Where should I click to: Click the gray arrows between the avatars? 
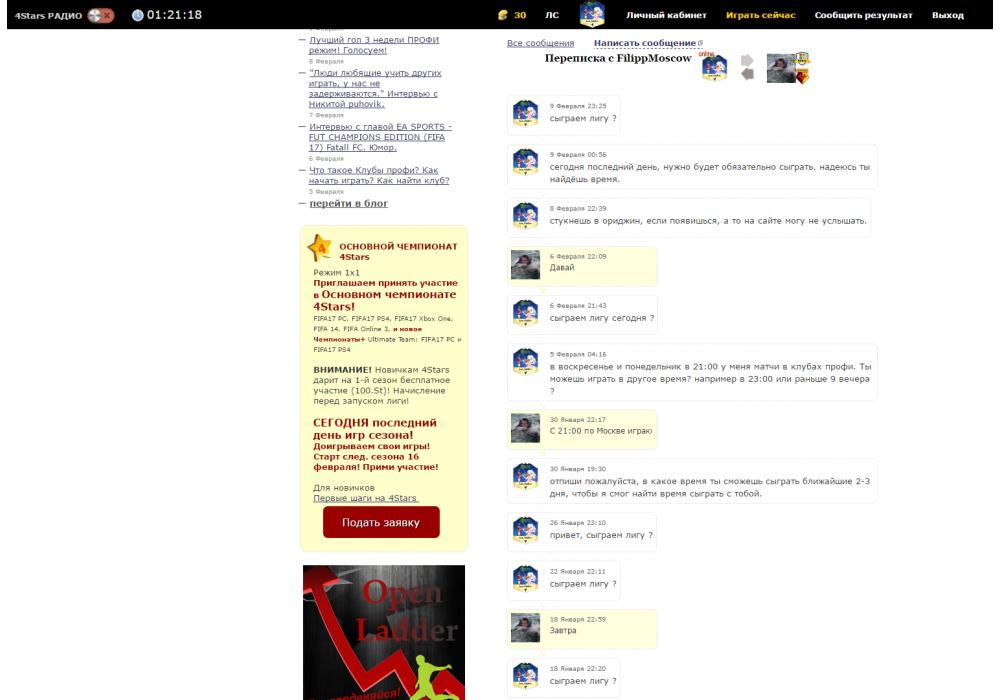747,68
